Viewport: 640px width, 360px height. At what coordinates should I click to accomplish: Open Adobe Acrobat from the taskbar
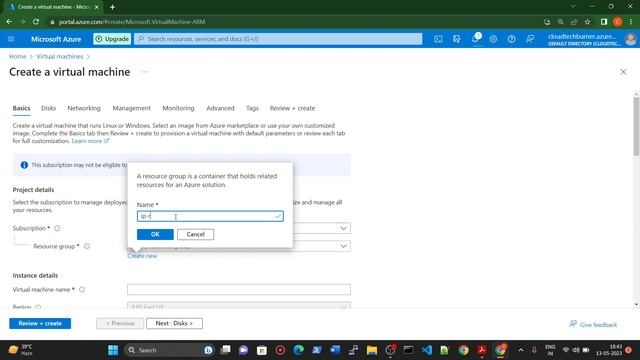tap(482, 350)
